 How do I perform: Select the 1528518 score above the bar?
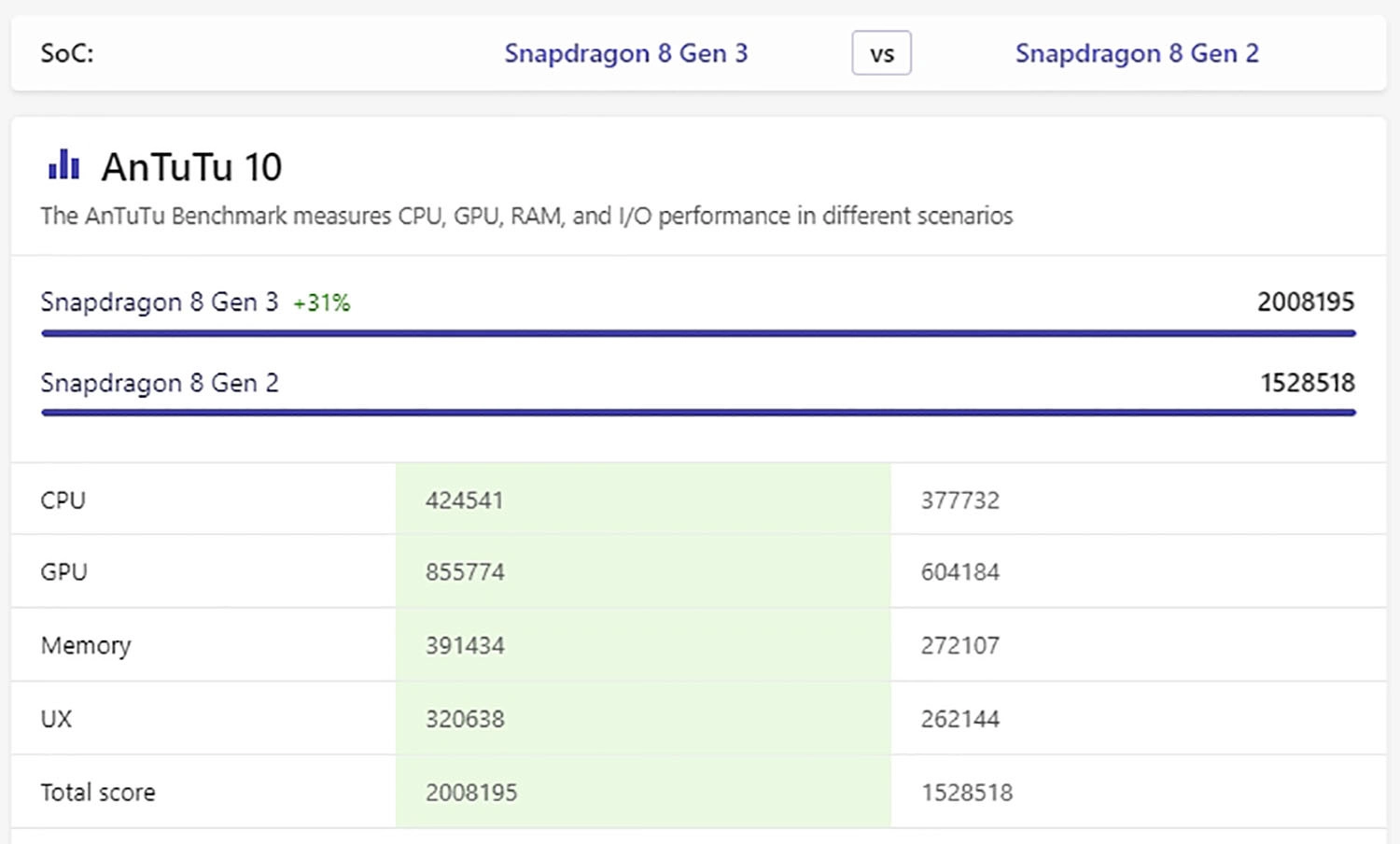pos(1308,383)
